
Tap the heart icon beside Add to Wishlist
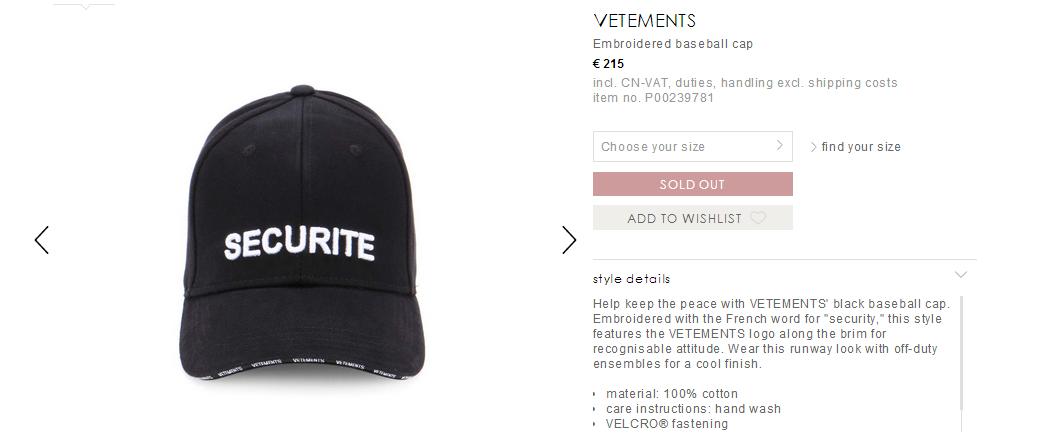(x=758, y=218)
